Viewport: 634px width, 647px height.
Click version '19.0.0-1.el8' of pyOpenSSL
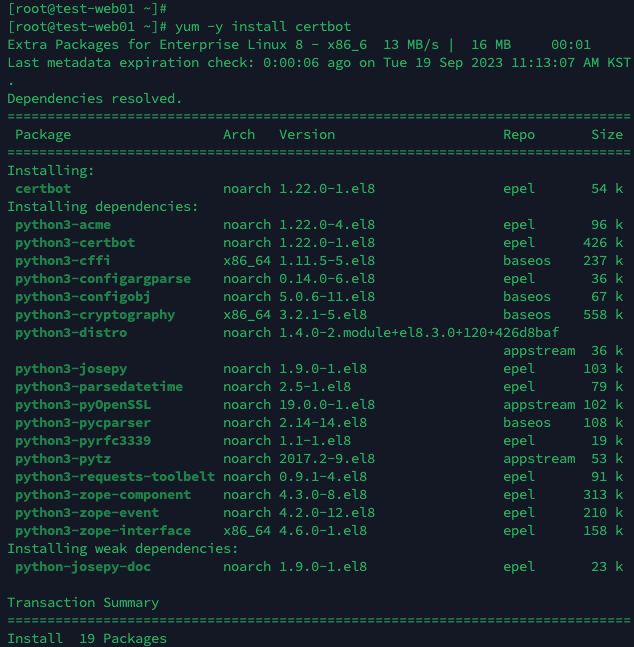click(327, 405)
